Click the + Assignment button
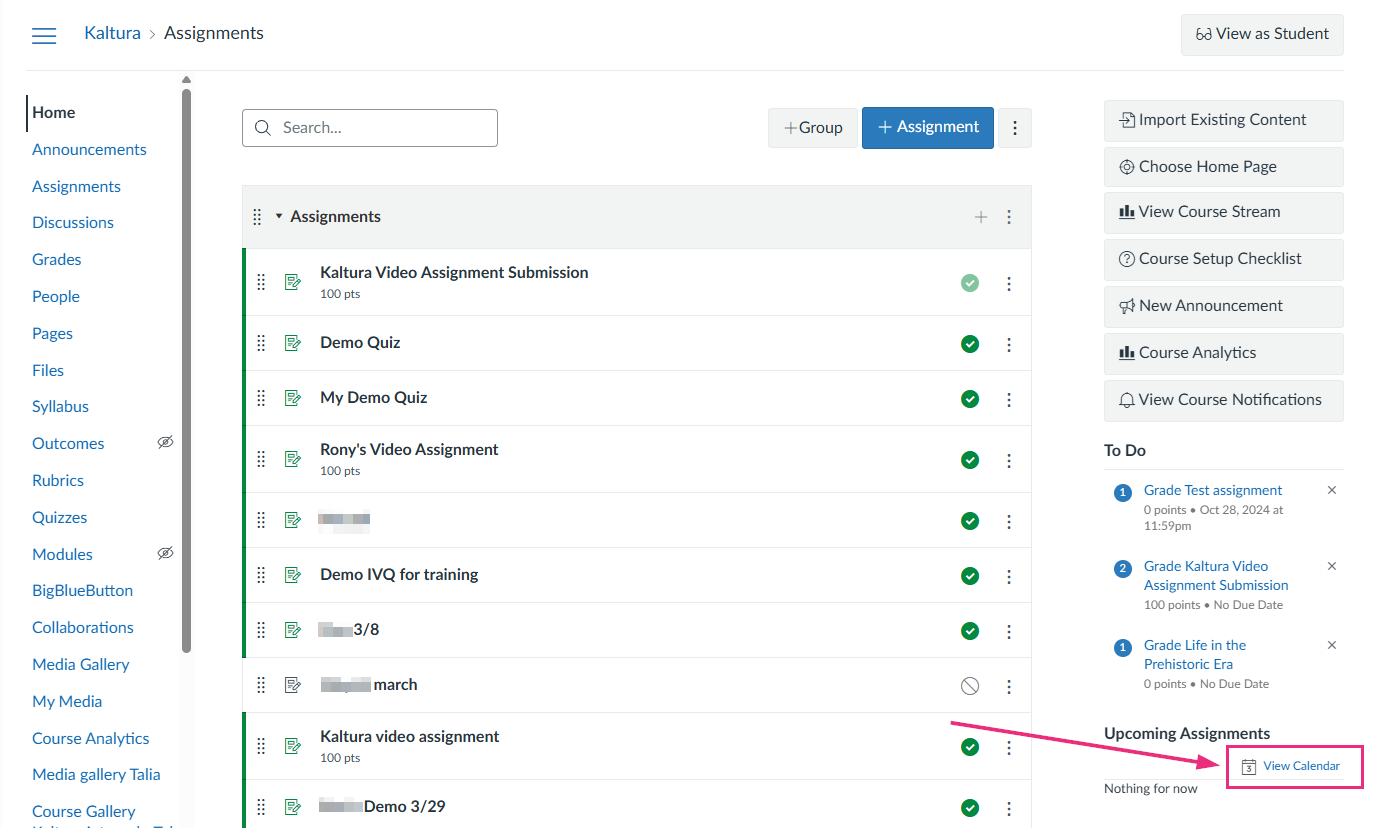 [x=928, y=128]
